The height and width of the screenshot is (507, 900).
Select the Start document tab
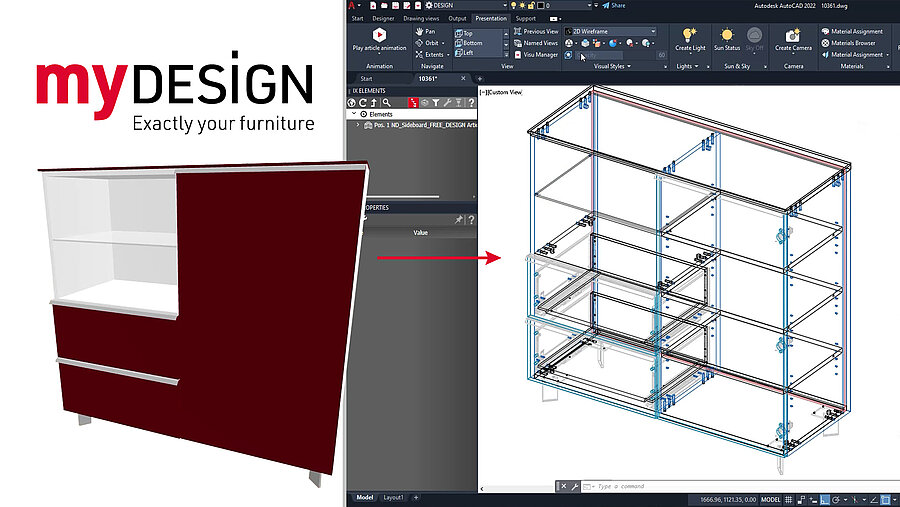tap(366, 79)
